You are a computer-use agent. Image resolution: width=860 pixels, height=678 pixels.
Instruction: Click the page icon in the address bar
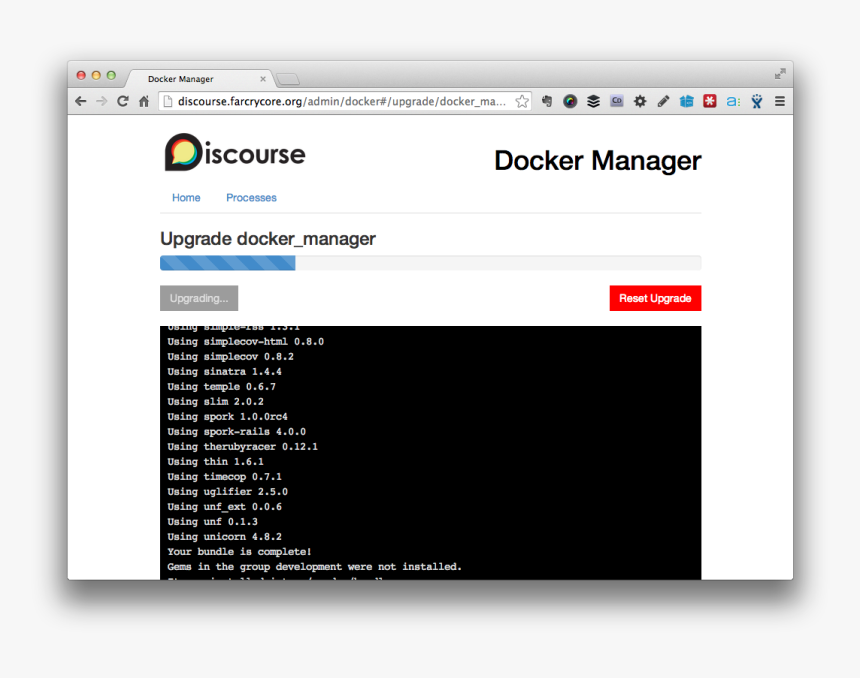pos(168,101)
